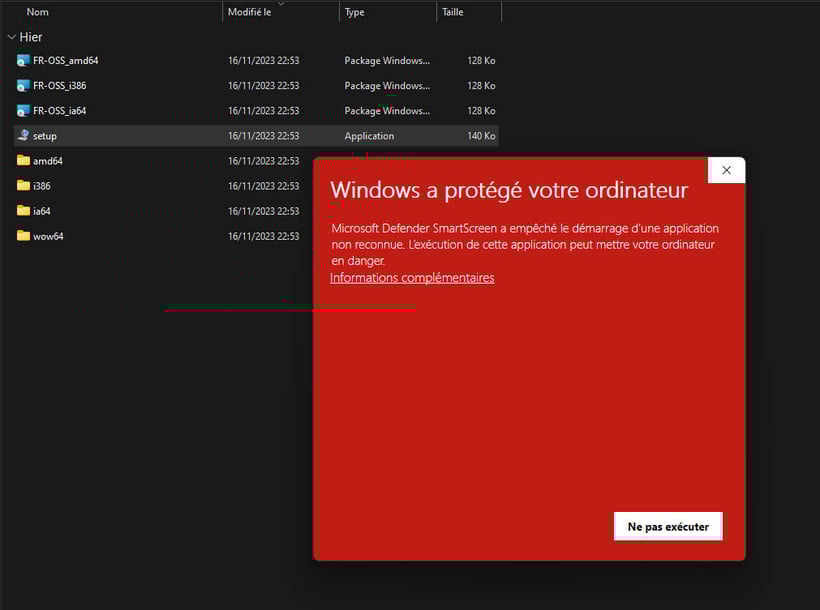The width and height of the screenshot is (820, 610).
Task: Click Package Windows type of FR-OSS_ia64
Action: pyautogui.click(x=387, y=111)
